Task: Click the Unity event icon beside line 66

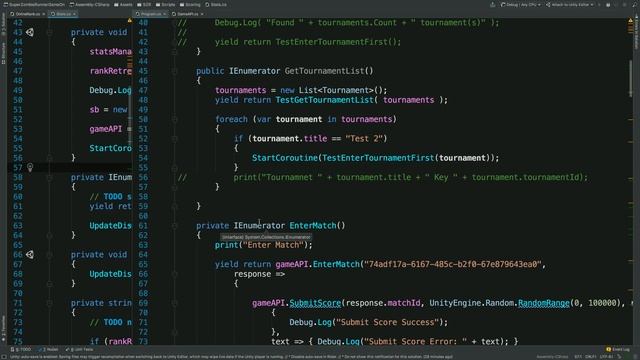Action: [30, 255]
